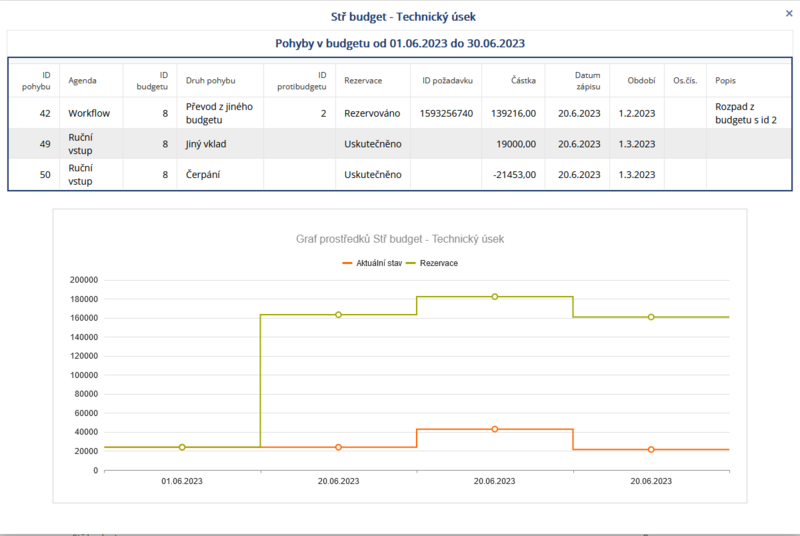Click amount -21453,00
This screenshot has height=536, width=800.
point(514,174)
